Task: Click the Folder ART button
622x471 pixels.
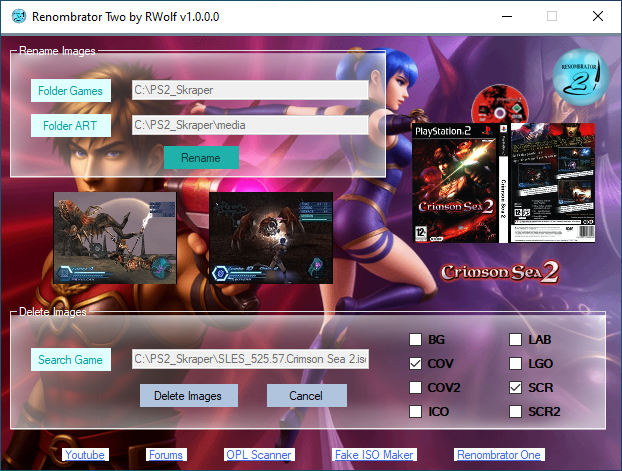Action: (x=71, y=125)
